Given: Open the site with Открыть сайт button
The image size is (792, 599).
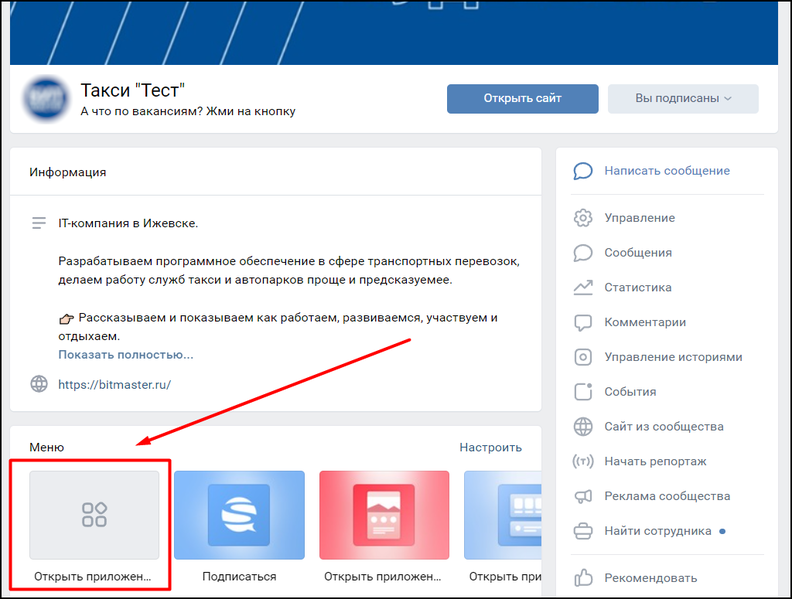Looking at the screenshot, I should click(522, 98).
